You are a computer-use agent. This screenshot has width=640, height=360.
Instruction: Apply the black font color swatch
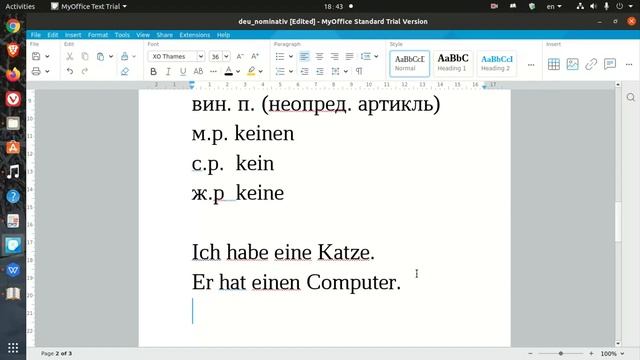coord(229,71)
